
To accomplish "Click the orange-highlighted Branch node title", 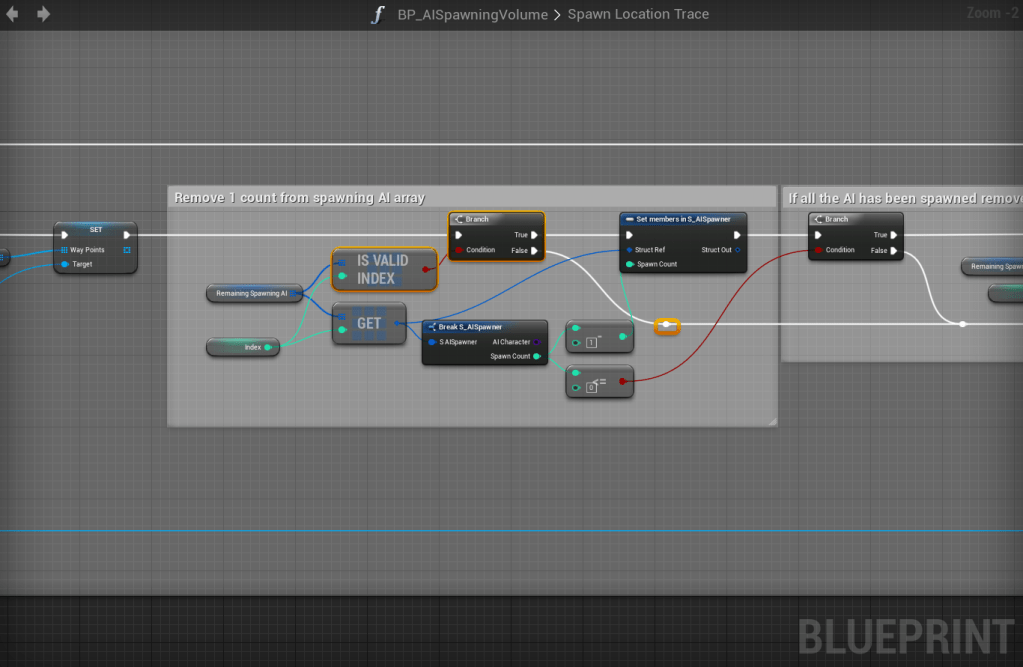I will click(496, 219).
